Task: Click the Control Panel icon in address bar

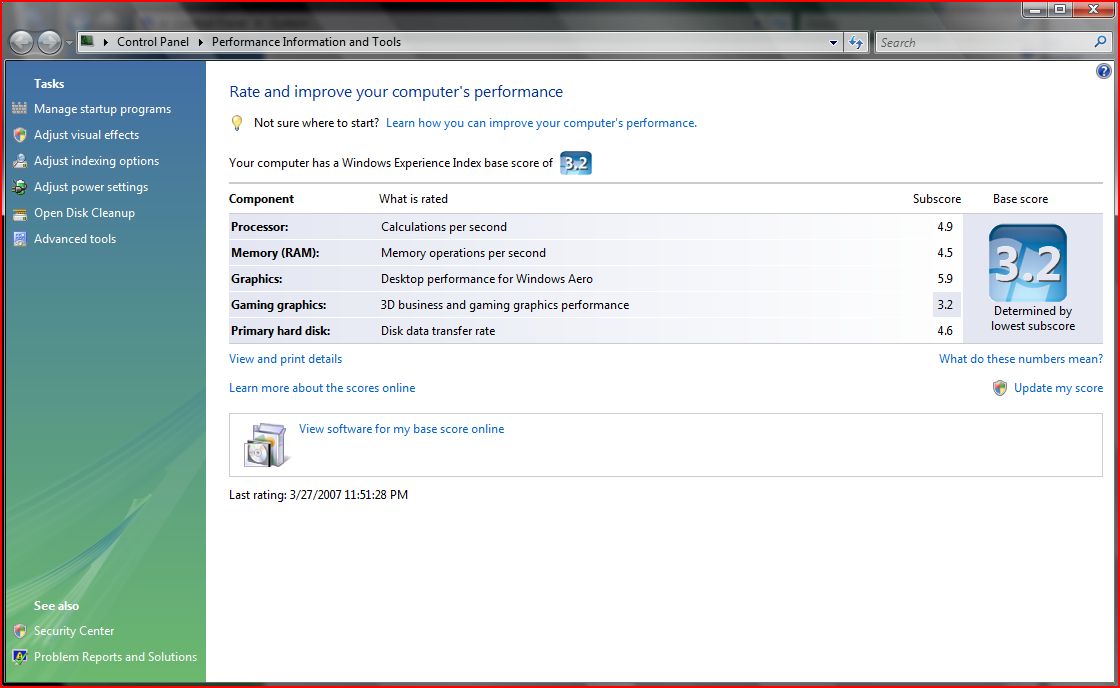Action: coord(87,41)
